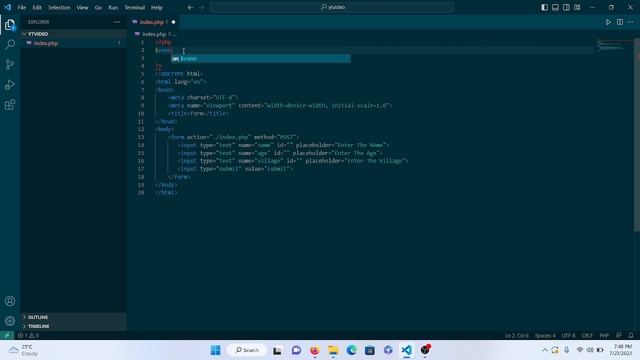The image size is (640, 360).
Task: Toggle the primary sidebar visibility
Action: (544, 7)
